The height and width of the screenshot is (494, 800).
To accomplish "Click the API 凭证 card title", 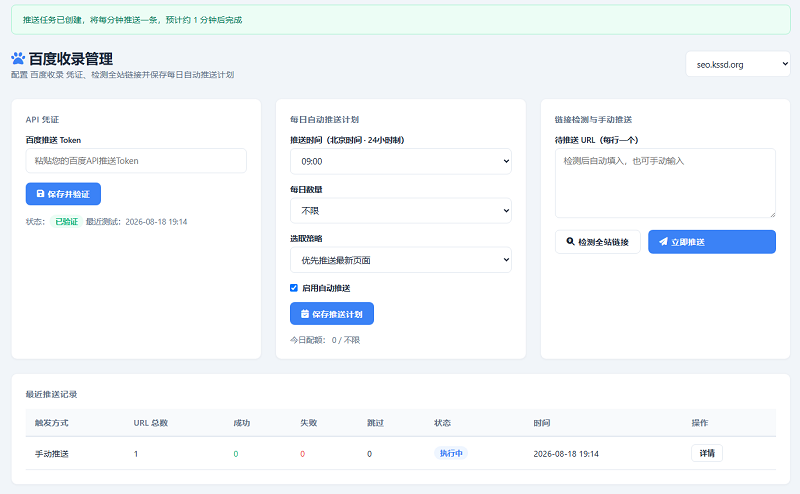I will [x=42, y=119].
